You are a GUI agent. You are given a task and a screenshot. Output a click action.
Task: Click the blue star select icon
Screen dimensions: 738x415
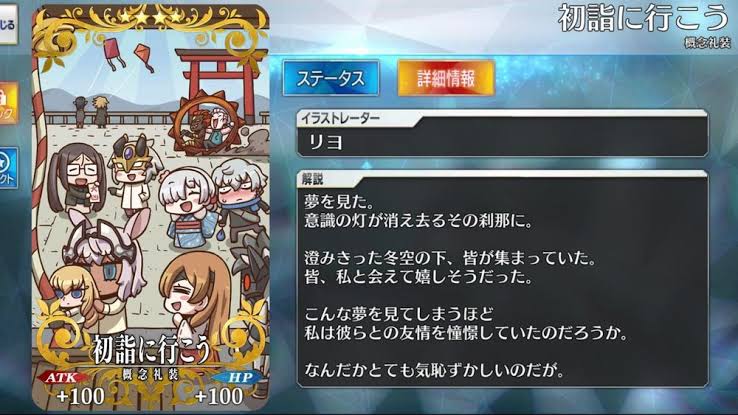click(8, 168)
